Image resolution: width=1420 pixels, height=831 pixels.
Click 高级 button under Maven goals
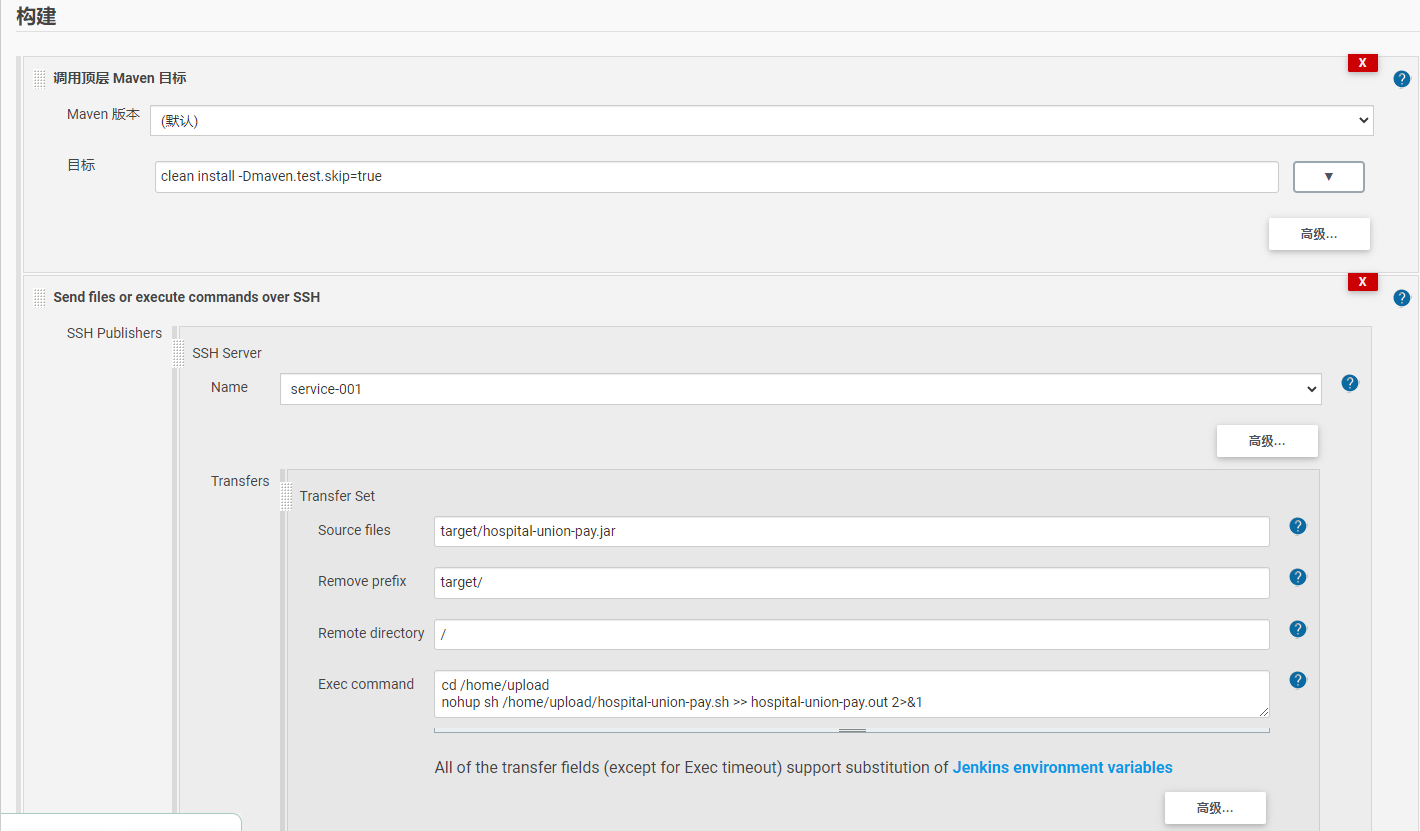(x=1318, y=234)
